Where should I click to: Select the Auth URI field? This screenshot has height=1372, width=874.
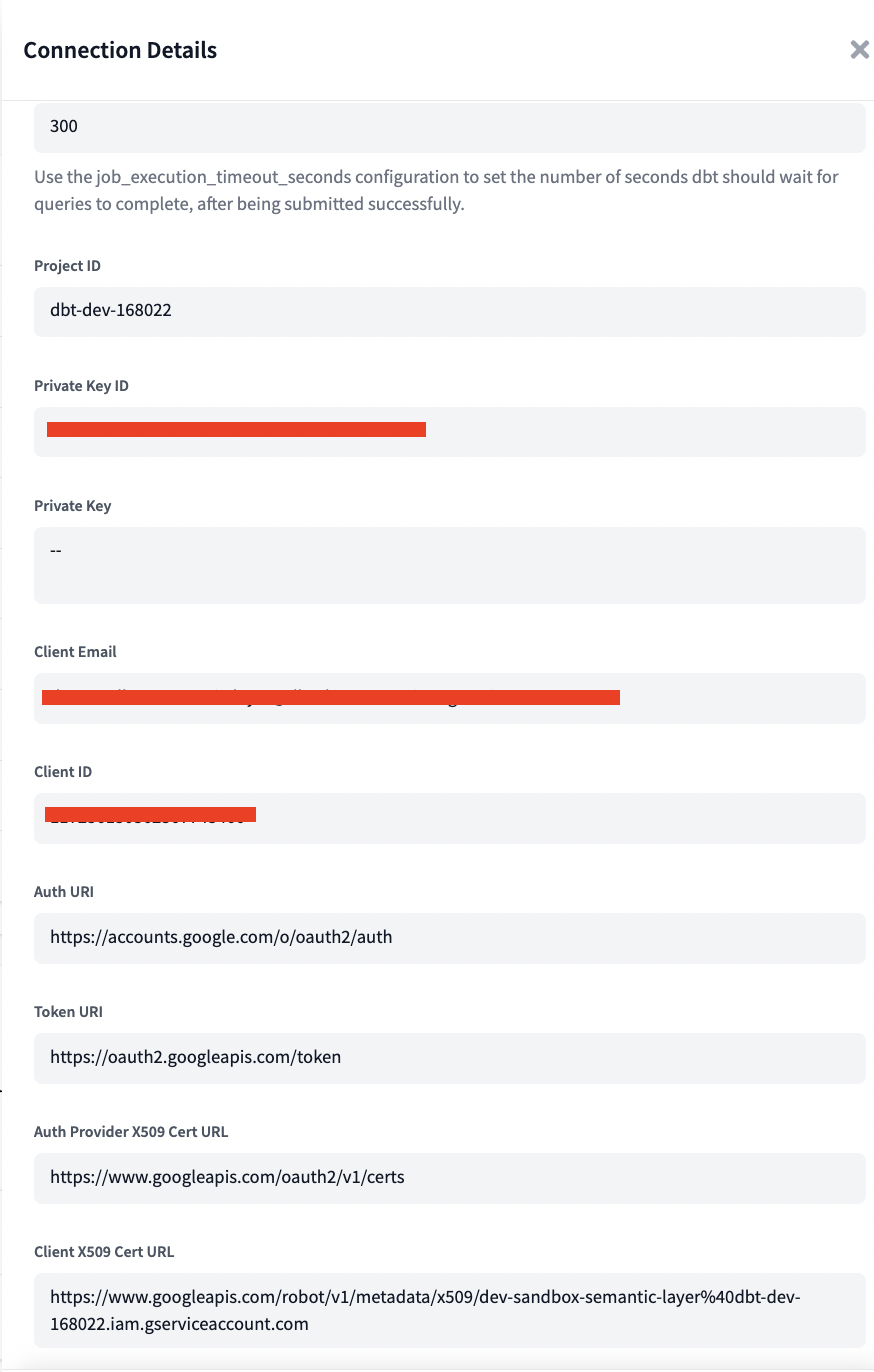(450, 938)
